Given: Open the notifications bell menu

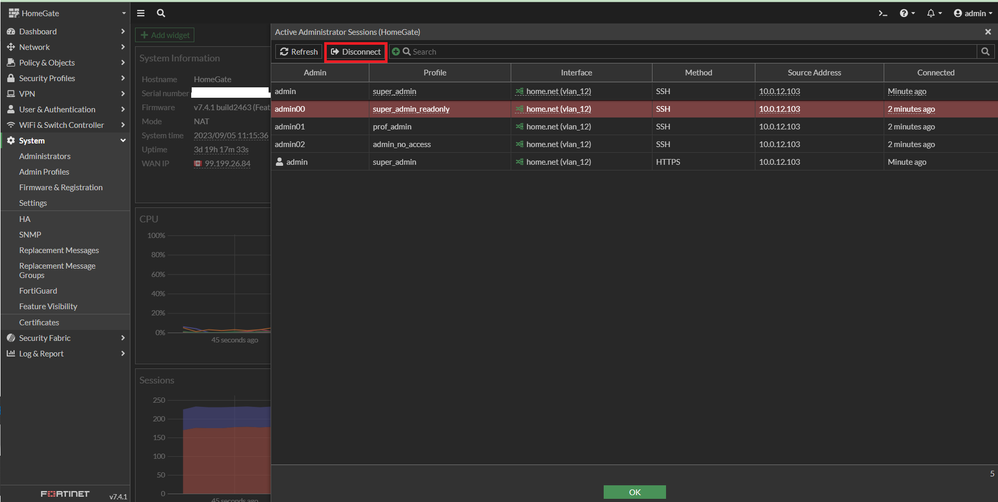Looking at the screenshot, I should pos(934,13).
